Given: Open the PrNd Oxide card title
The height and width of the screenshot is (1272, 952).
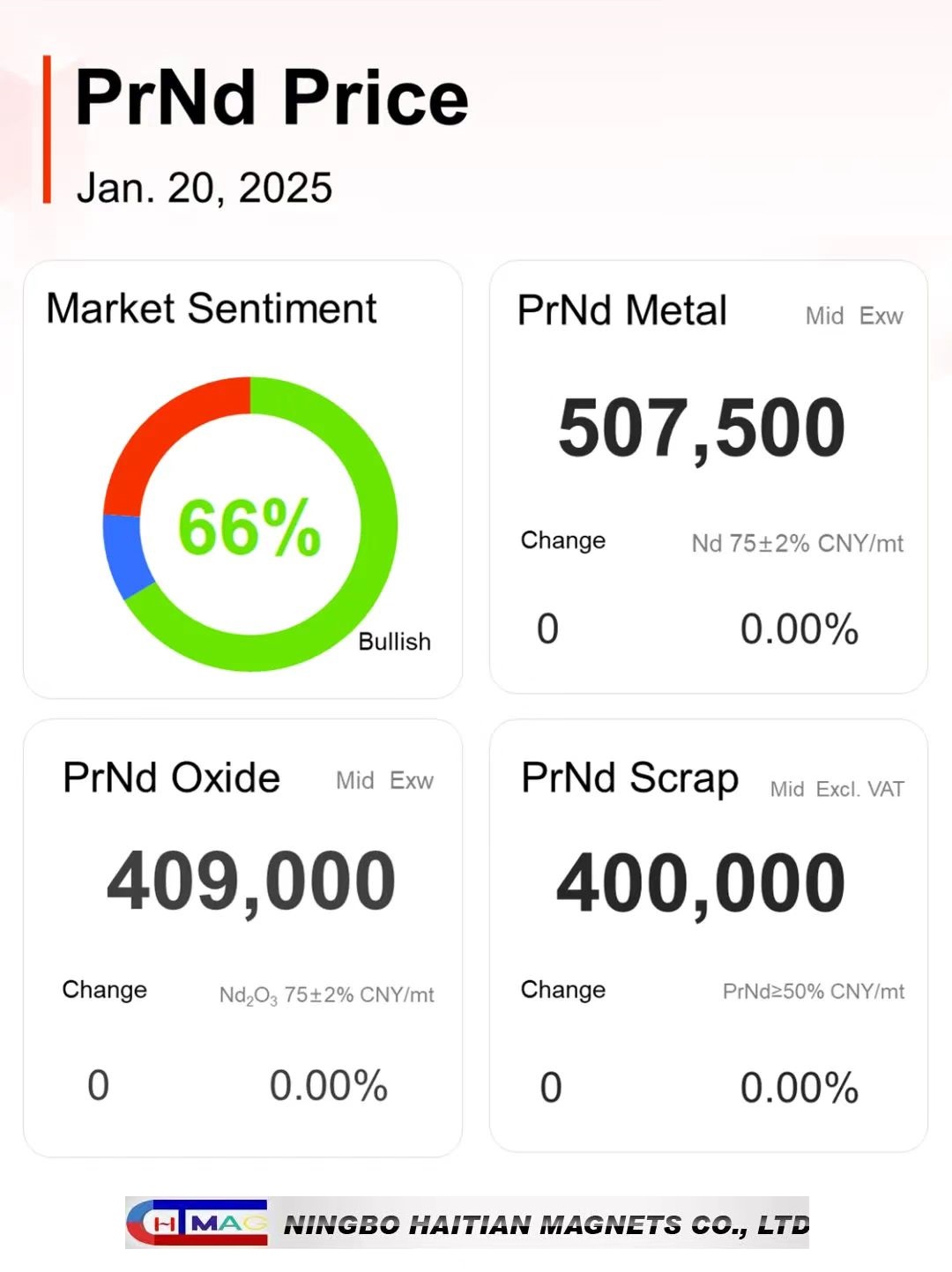Looking at the screenshot, I should [172, 777].
